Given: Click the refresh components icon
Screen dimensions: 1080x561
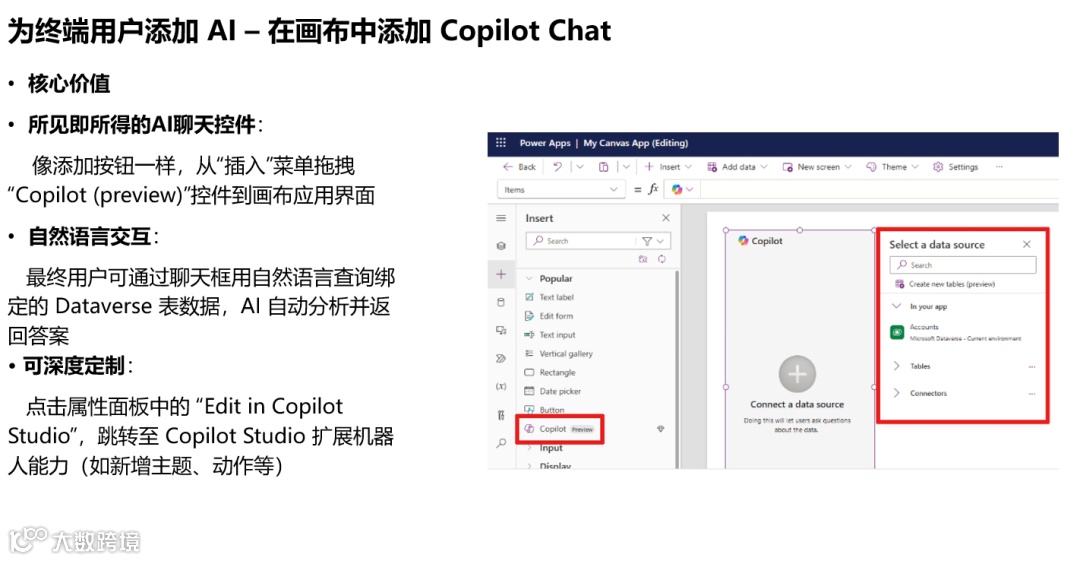Looking at the screenshot, I should [661, 259].
